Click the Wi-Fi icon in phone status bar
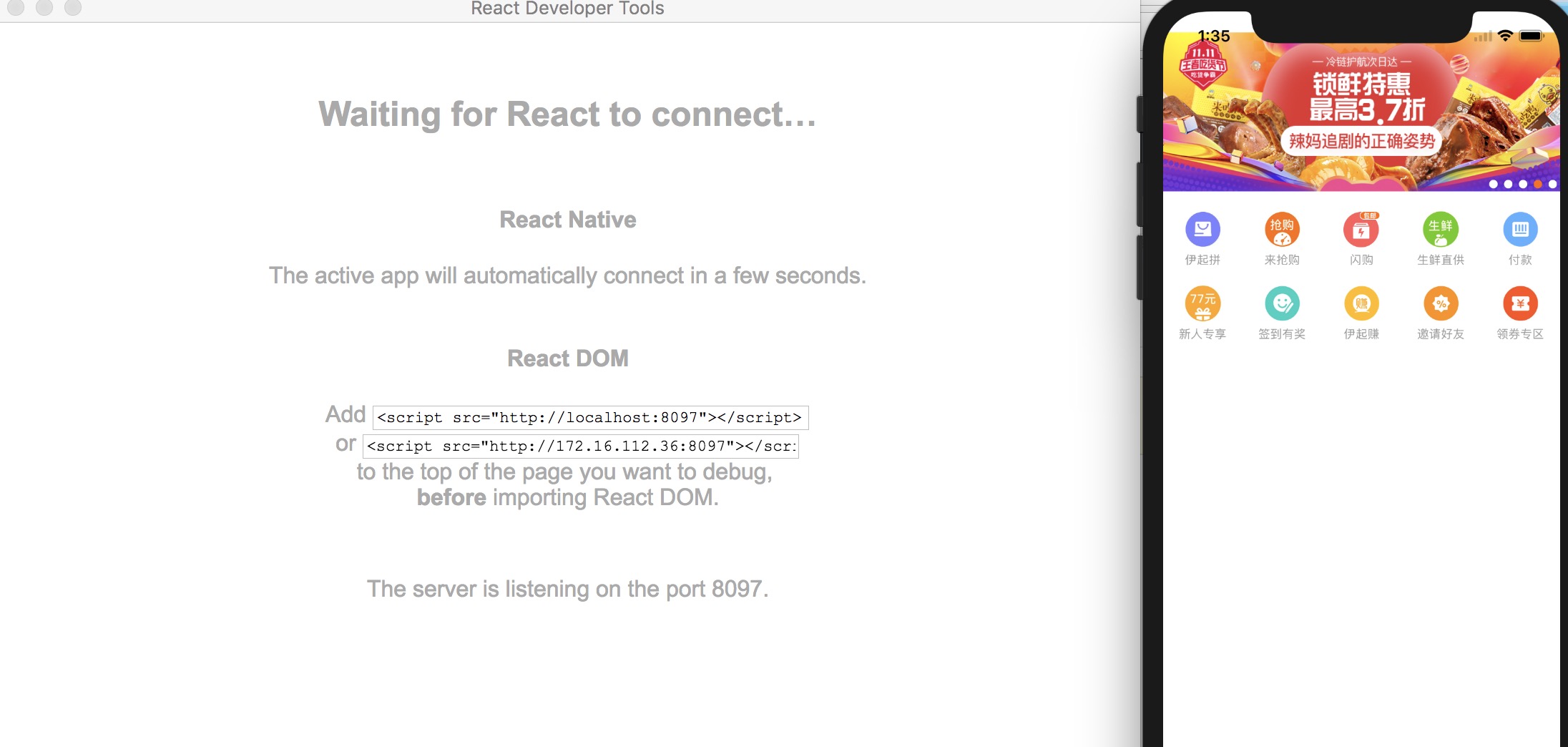Viewport: 1568px width, 747px height. pyautogui.click(x=1505, y=36)
